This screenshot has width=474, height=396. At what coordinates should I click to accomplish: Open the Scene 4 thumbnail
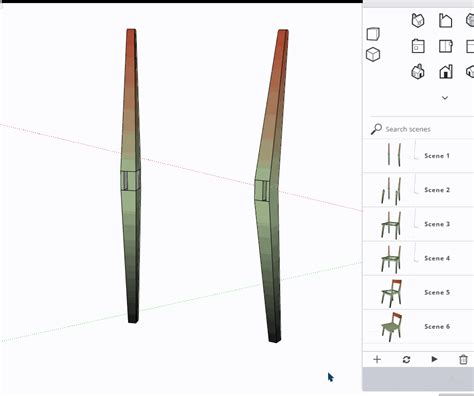coord(391,259)
